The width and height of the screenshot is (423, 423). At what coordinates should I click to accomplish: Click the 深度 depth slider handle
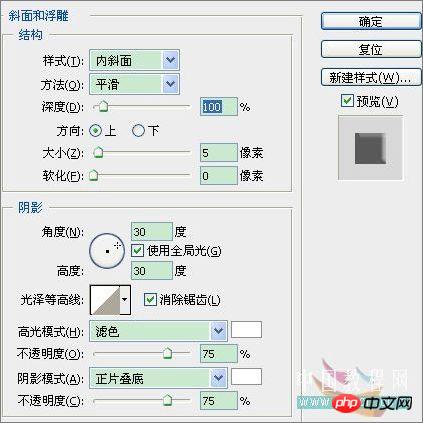(x=104, y=107)
